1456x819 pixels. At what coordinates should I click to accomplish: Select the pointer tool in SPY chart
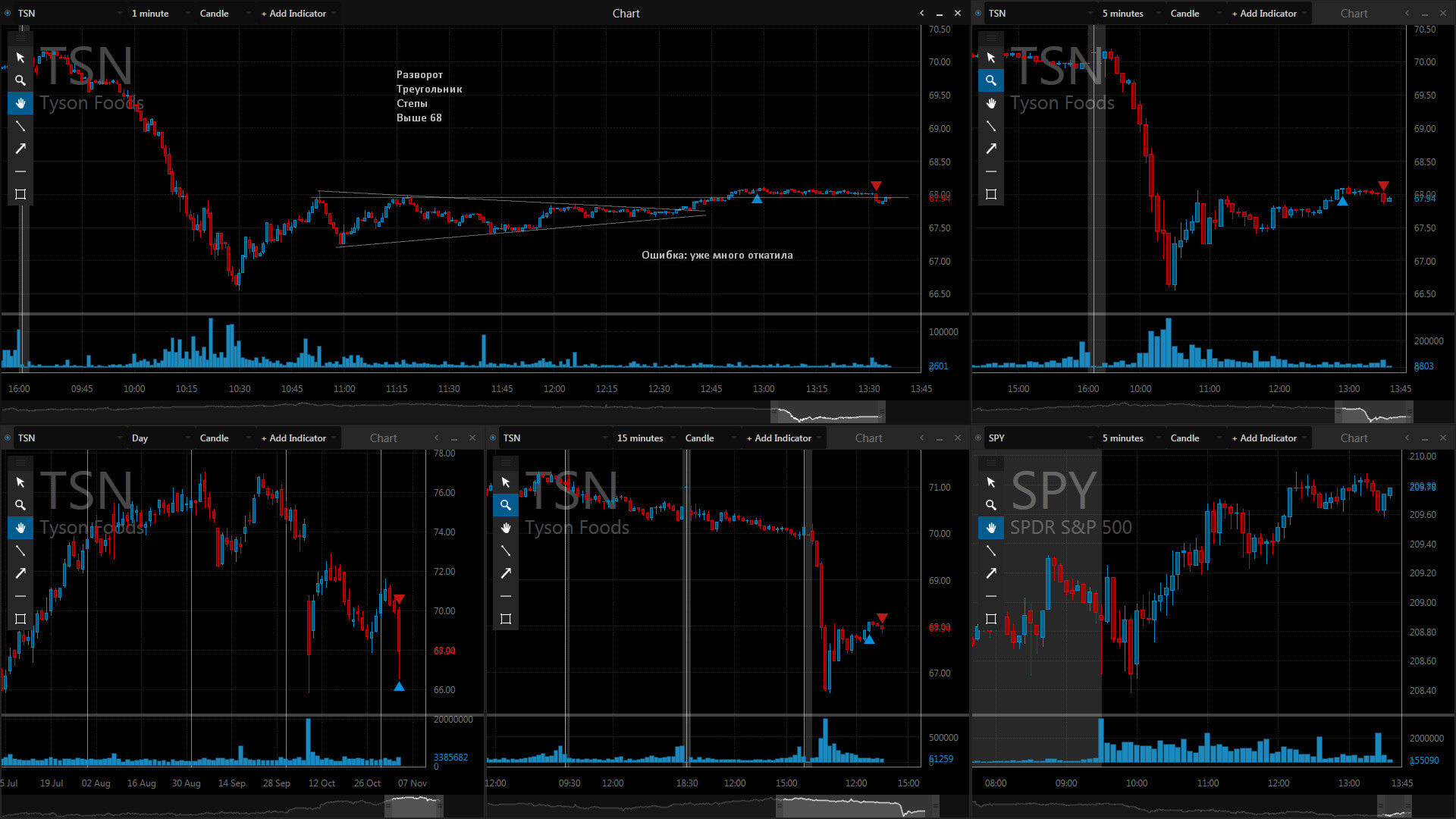[991, 482]
